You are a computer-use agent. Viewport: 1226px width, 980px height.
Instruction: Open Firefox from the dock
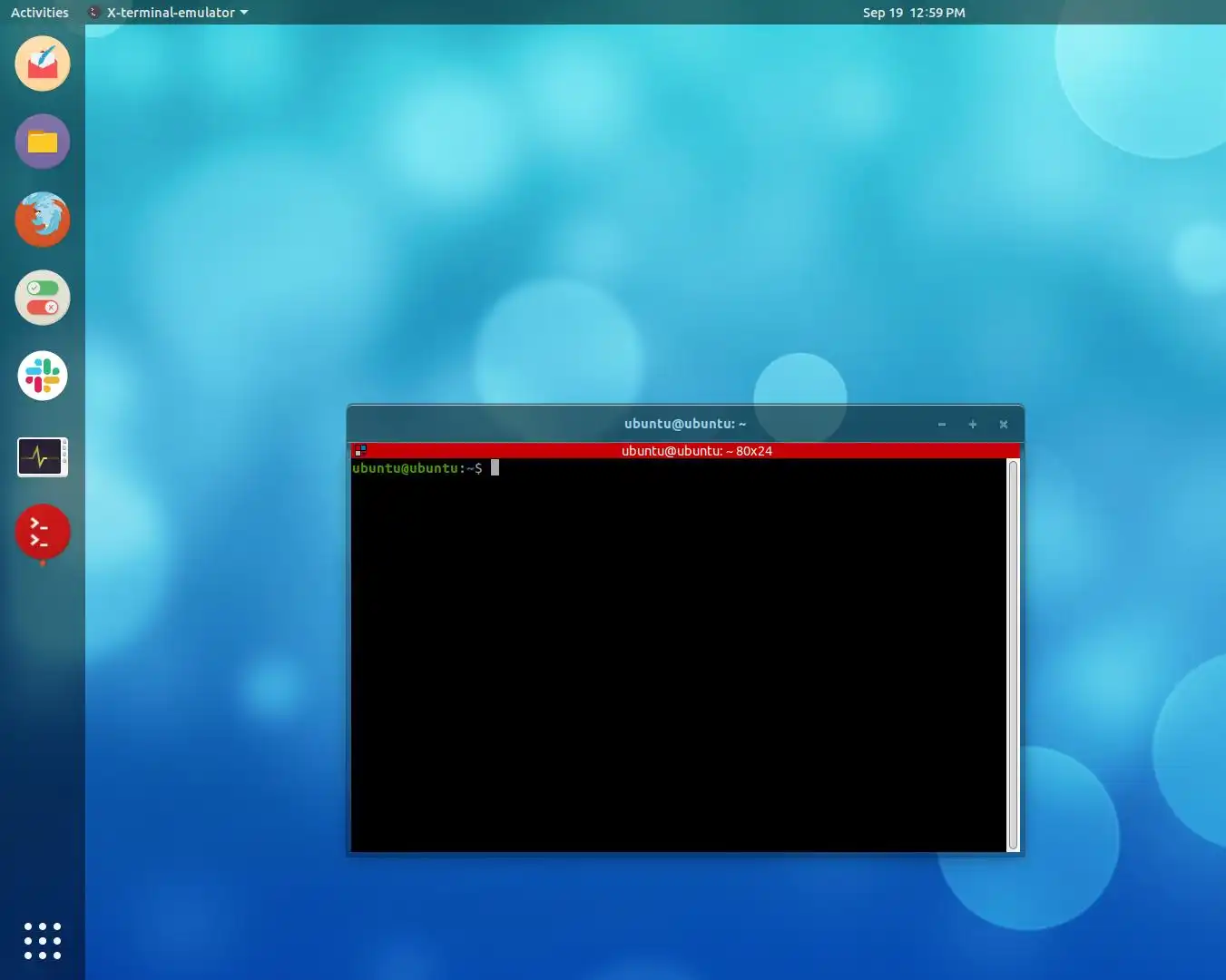[x=42, y=219]
